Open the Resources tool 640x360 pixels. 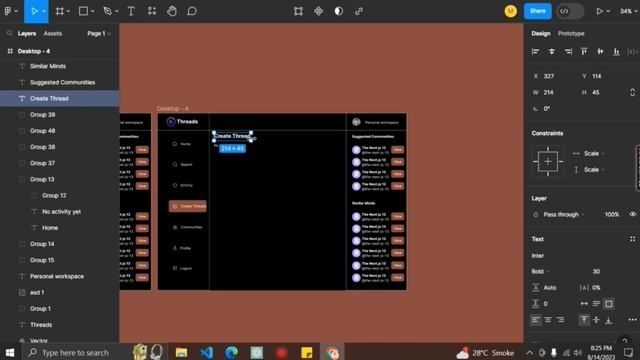pos(152,11)
